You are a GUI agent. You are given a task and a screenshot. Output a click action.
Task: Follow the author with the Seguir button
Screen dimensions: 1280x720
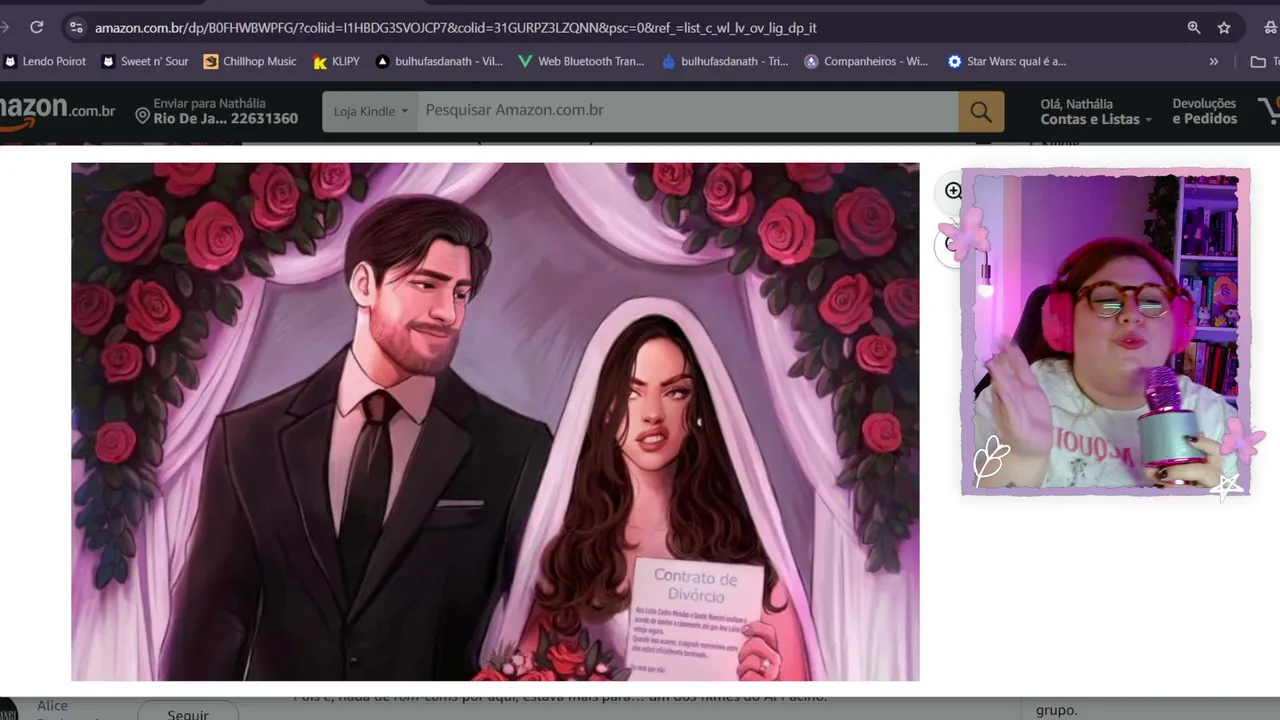pyautogui.click(x=188, y=713)
